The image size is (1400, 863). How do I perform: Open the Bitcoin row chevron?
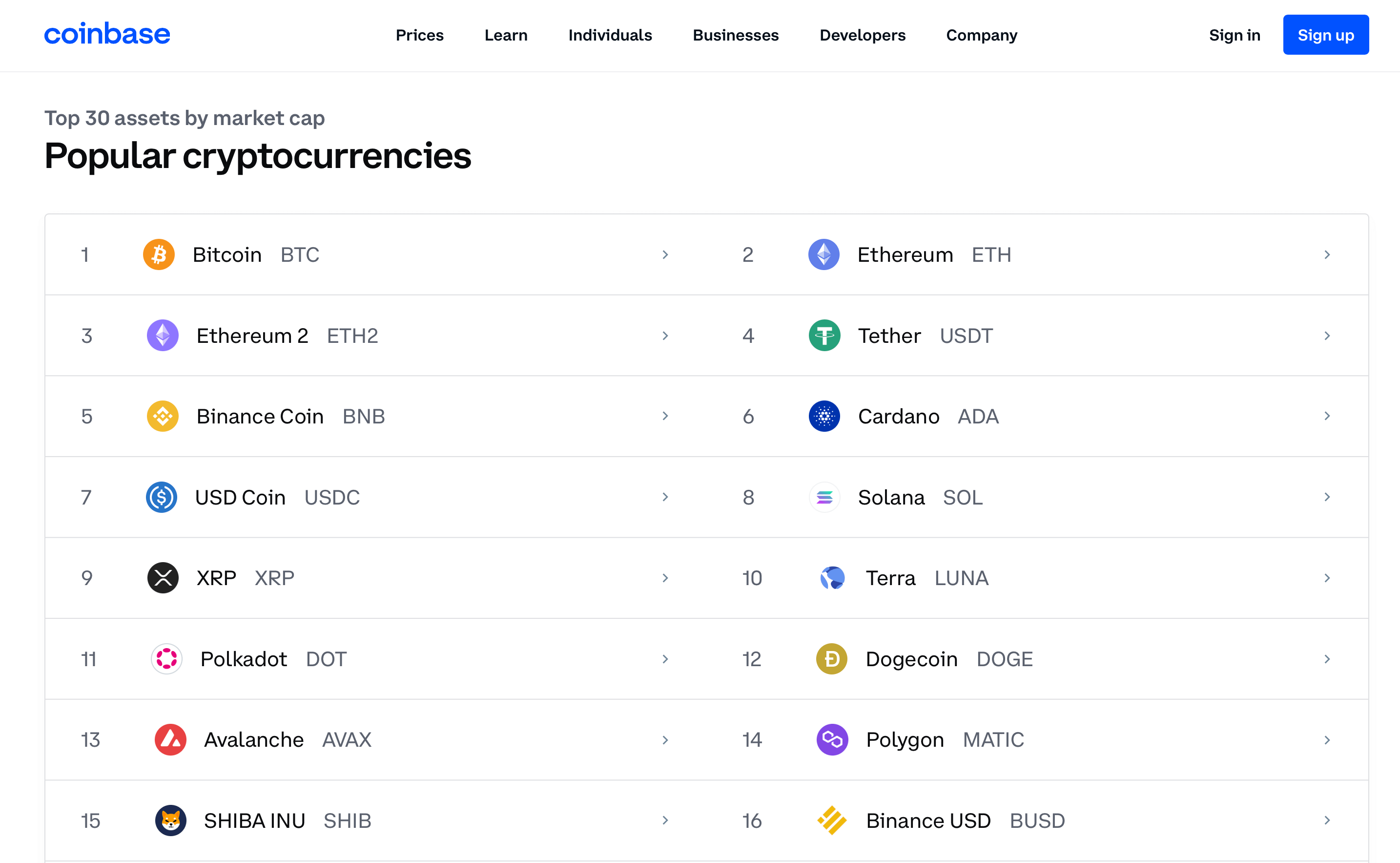pos(665,254)
